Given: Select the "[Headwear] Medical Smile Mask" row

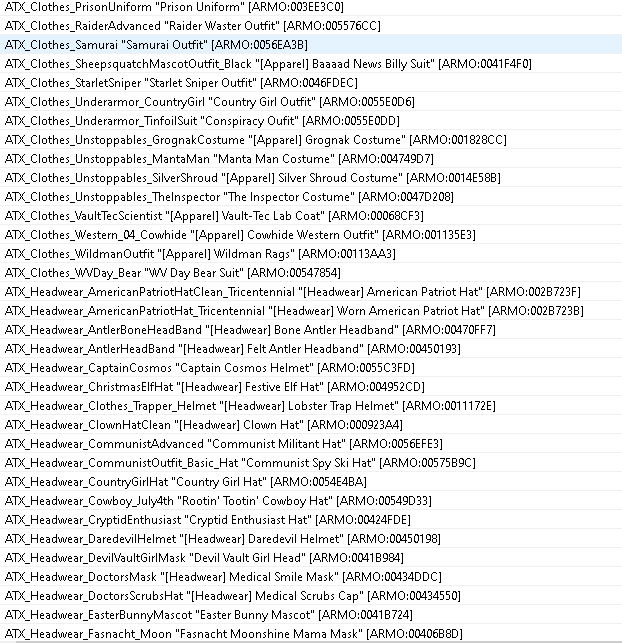Looking at the screenshot, I should [311, 577].
